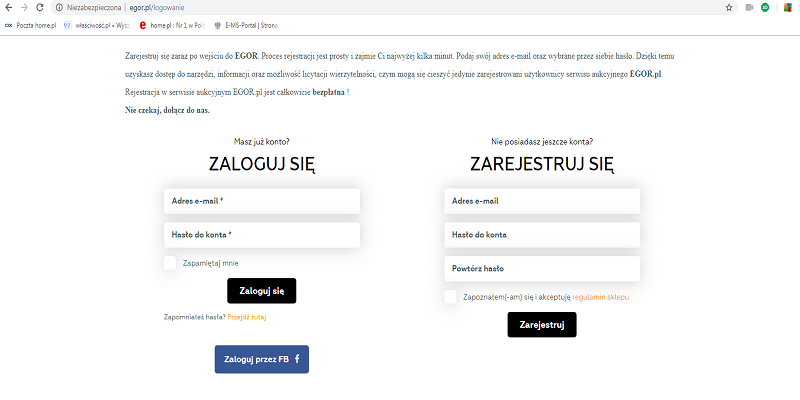Enable the Zapamiętaj mnie checkbox
This screenshot has height=400, width=800.
coord(170,263)
